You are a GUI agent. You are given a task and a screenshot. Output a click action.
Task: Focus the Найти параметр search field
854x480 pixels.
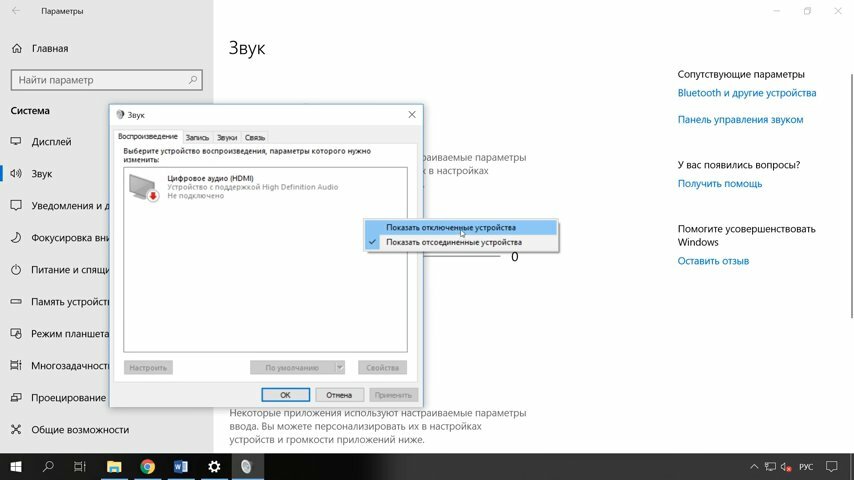click(x=106, y=80)
